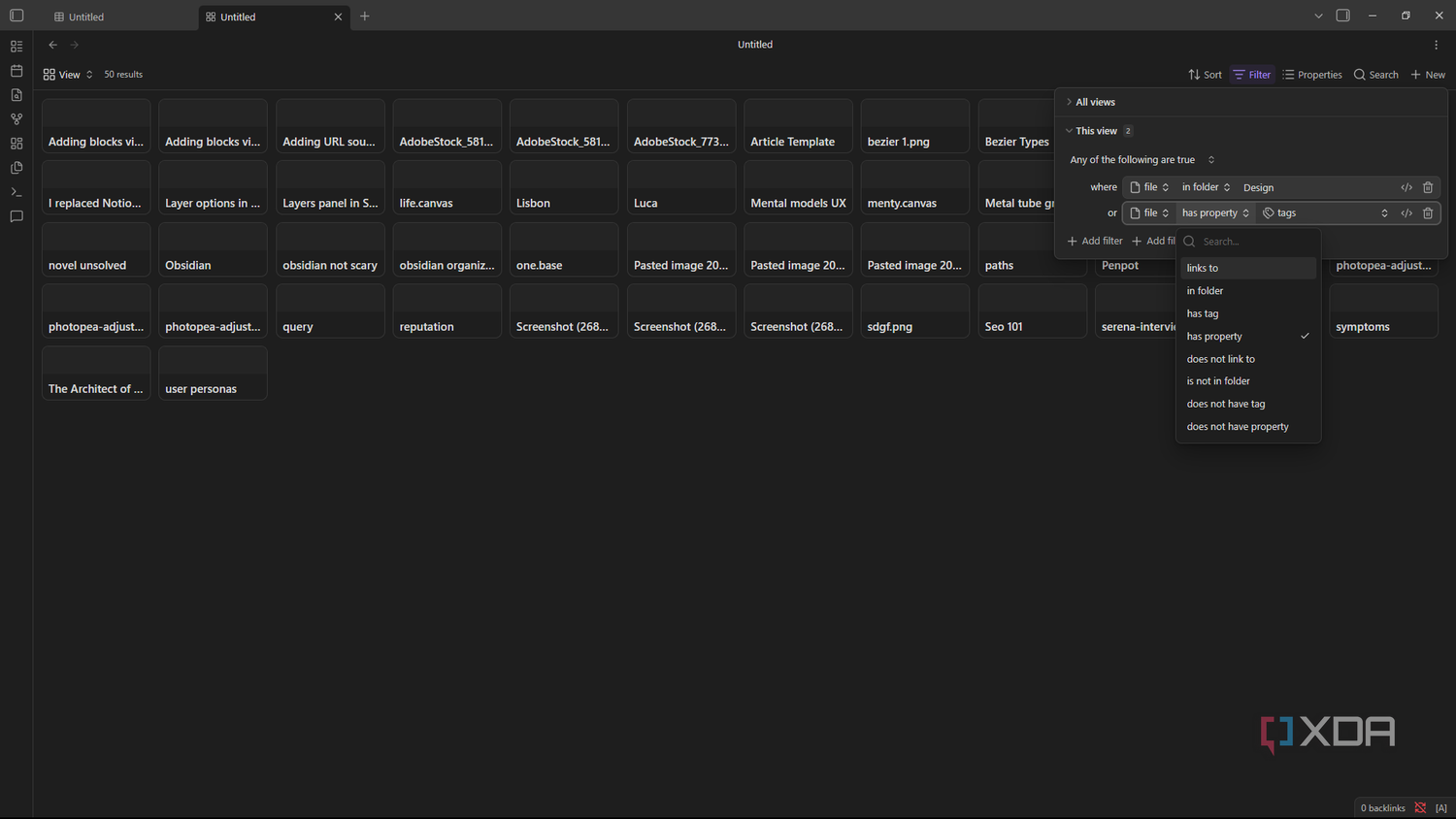Open the 'in folder' operator dropdown

(1206, 187)
